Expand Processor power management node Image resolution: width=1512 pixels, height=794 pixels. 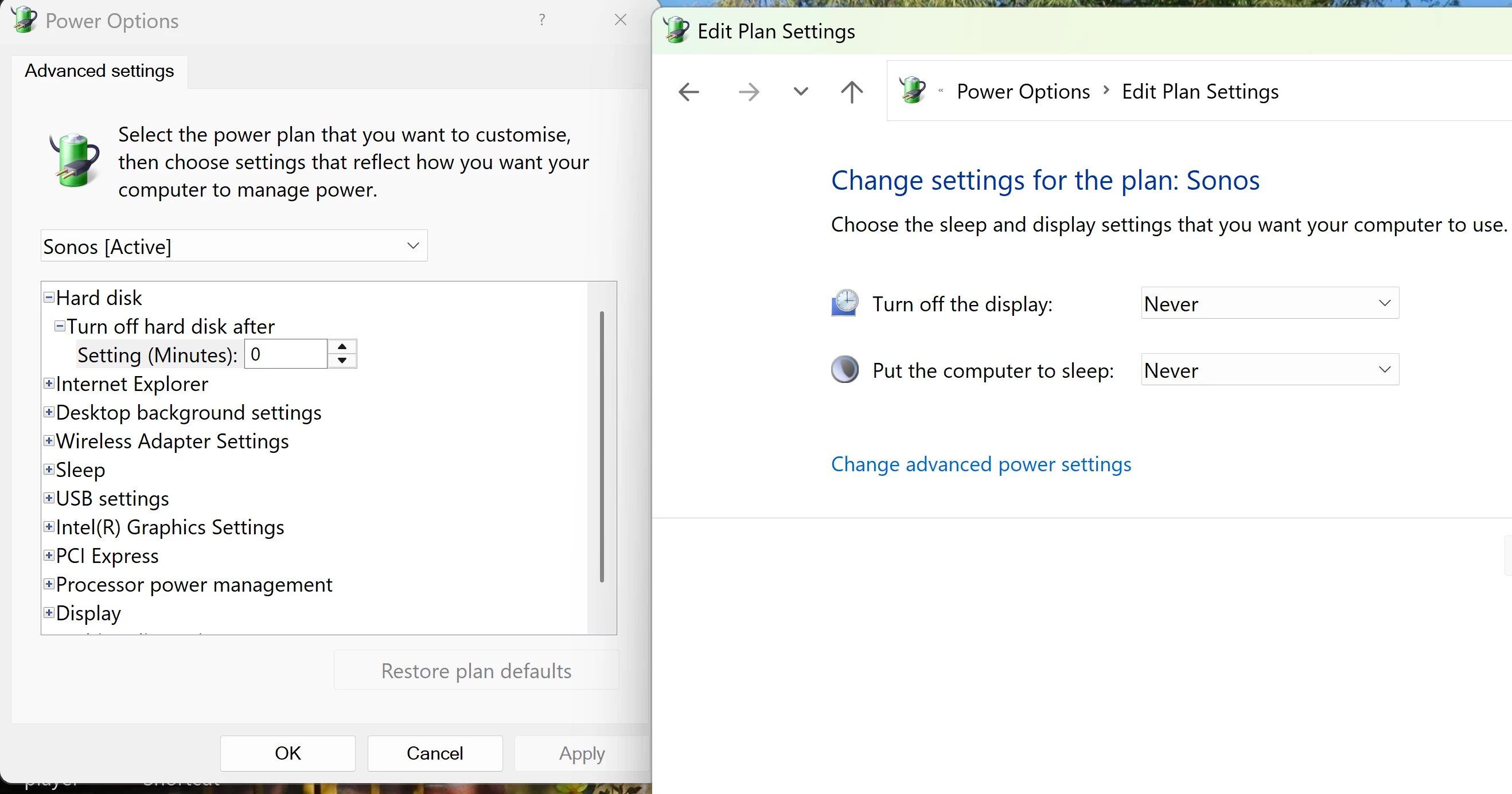click(x=49, y=584)
